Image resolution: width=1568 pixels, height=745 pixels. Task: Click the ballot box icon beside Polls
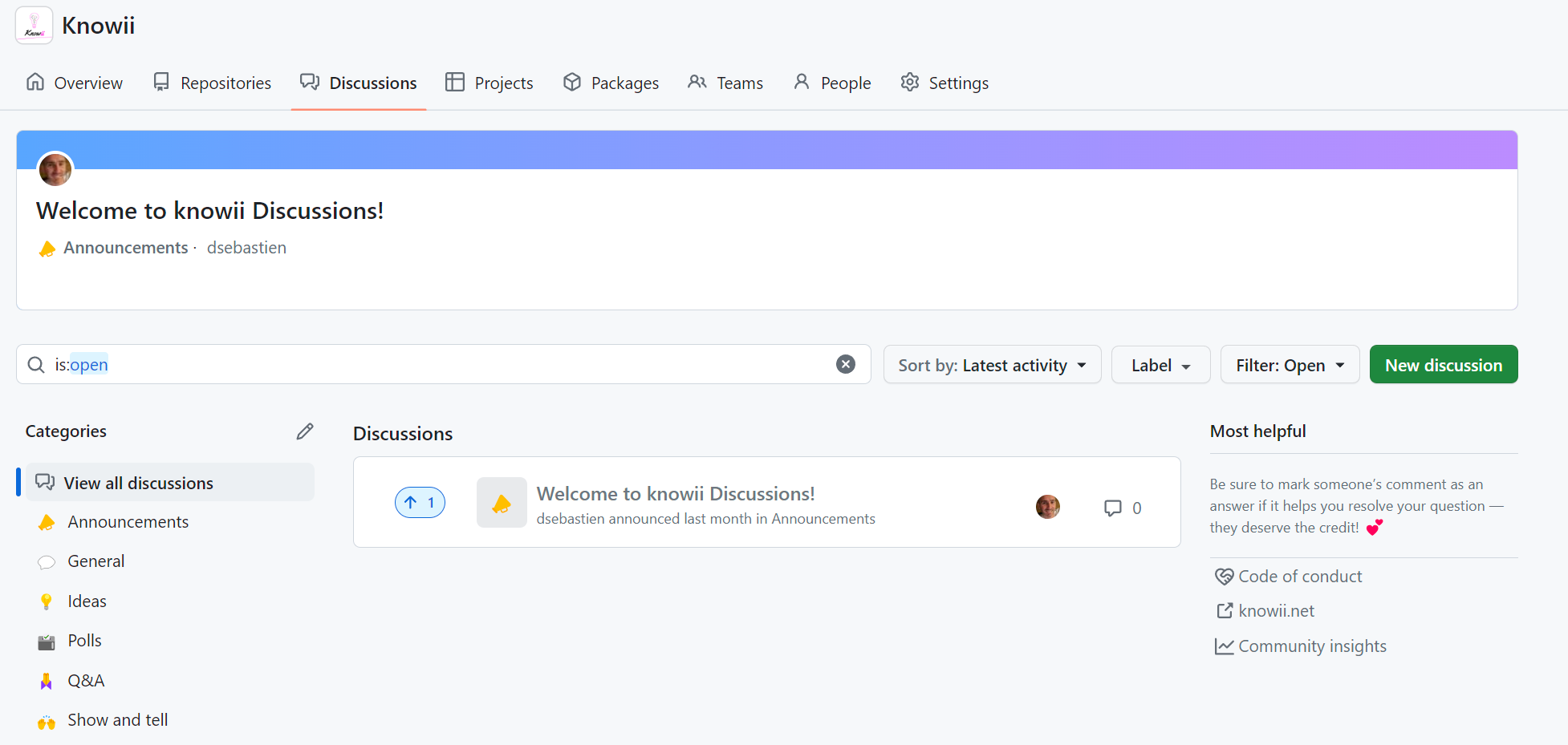point(47,642)
